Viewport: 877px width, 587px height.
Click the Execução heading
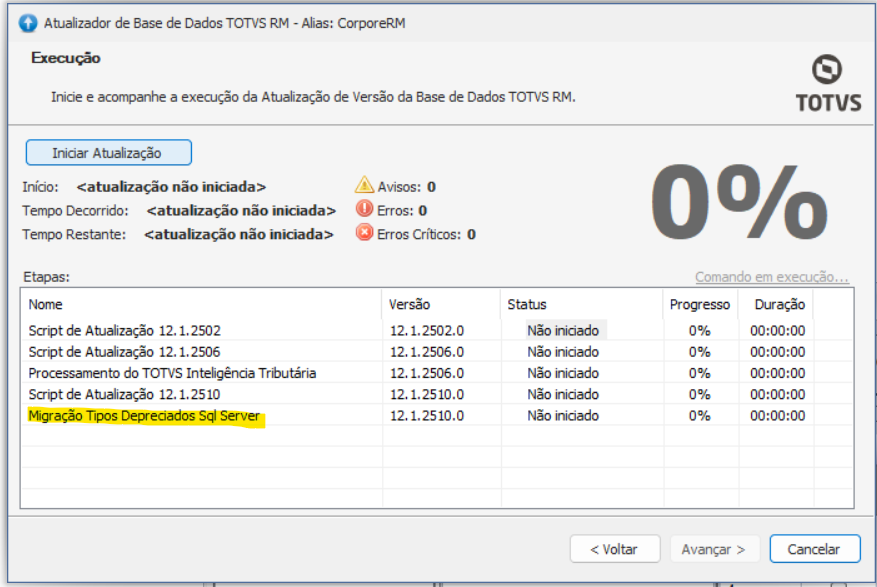(66, 58)
